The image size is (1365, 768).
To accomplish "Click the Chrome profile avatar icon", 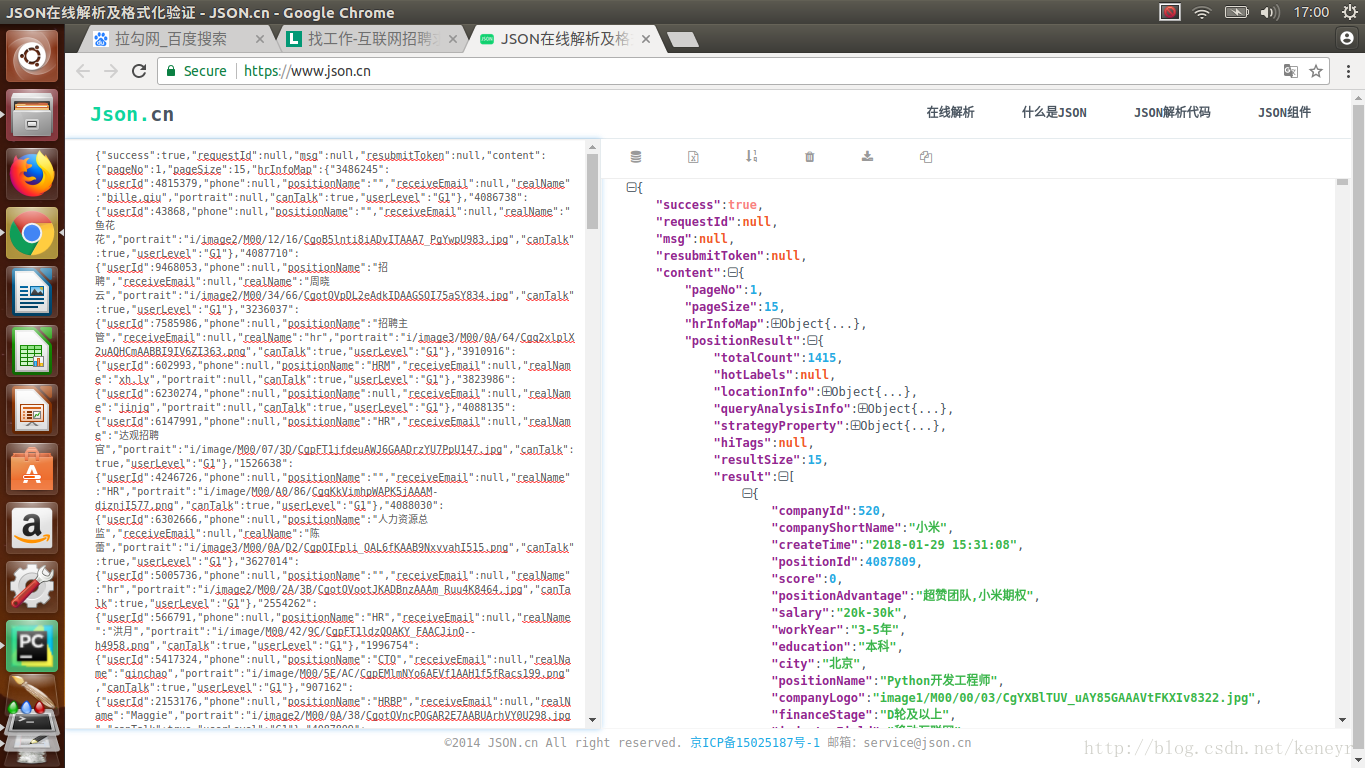I will tap(1347, 38).
